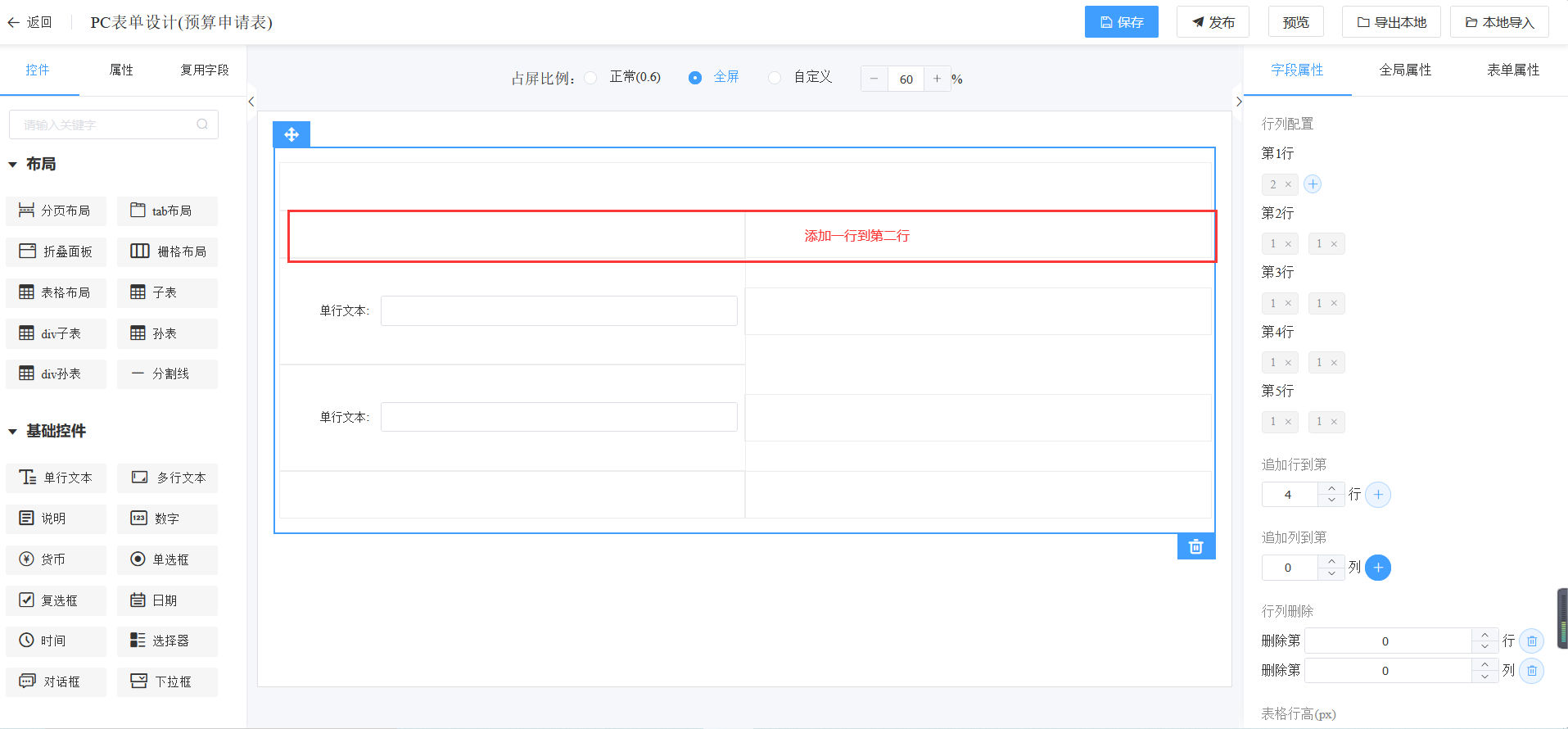
Task: Add 下拉框 dropdown control
Action: pos(167,681)
